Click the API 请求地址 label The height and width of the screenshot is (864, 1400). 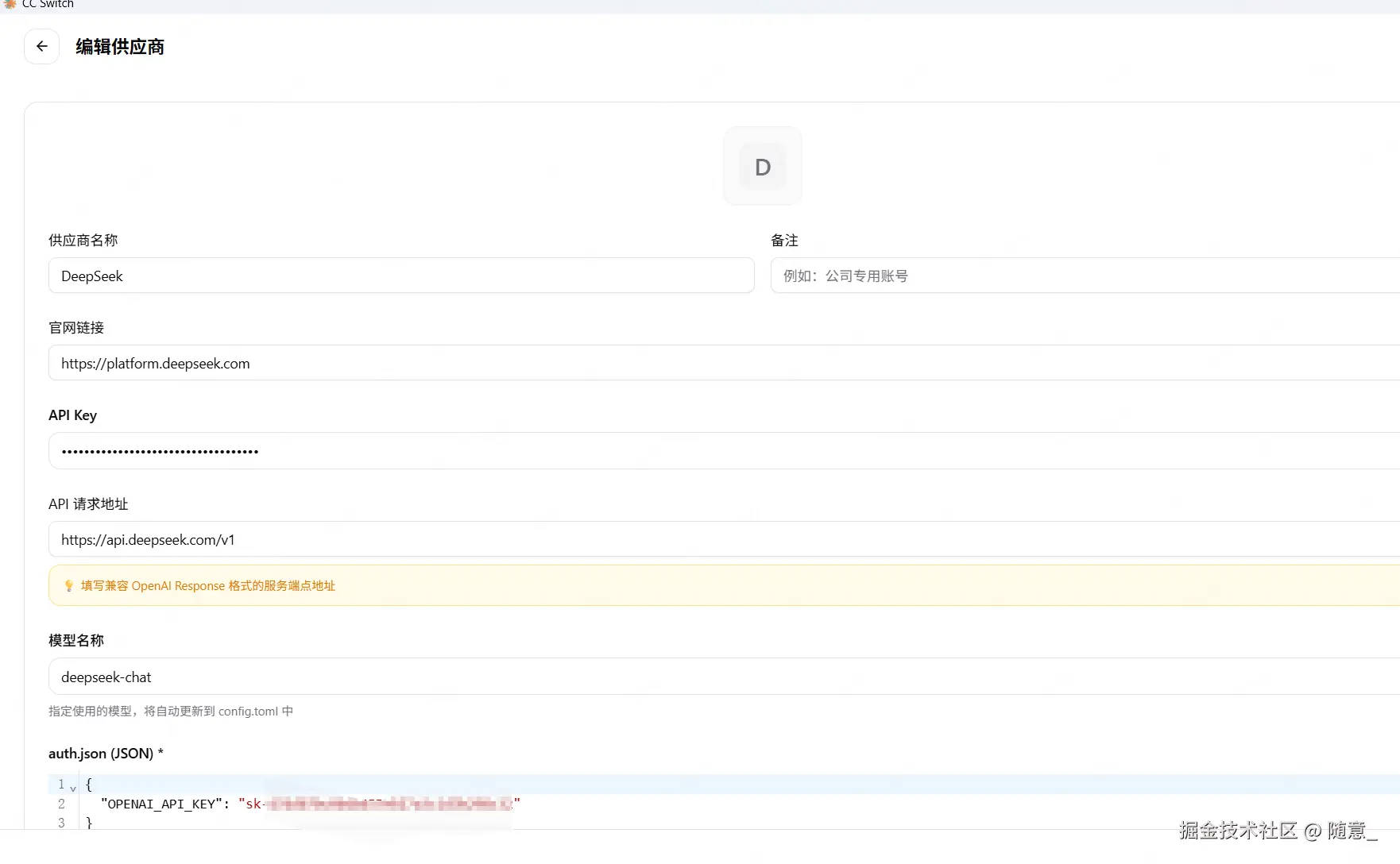88,503
